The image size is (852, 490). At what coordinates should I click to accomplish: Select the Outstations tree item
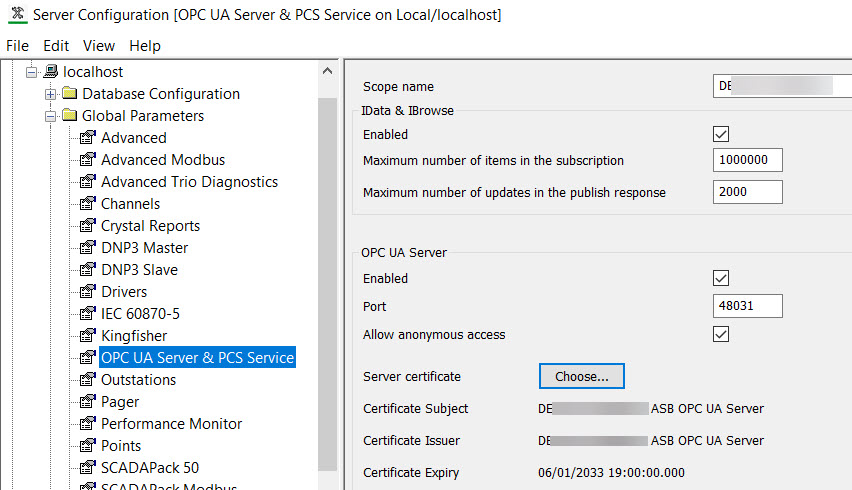(139, 380)
